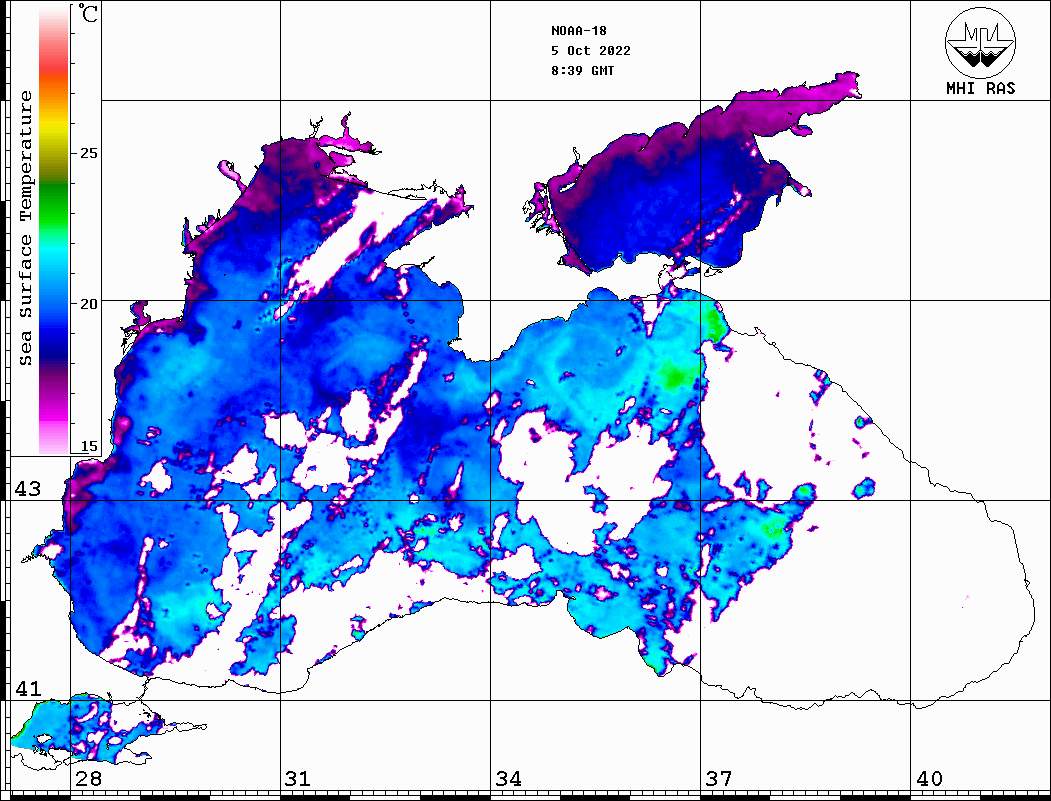This screenshot has width=1051, height=801.
Task: Click longitude label '37'
Action: click(718, 779)
